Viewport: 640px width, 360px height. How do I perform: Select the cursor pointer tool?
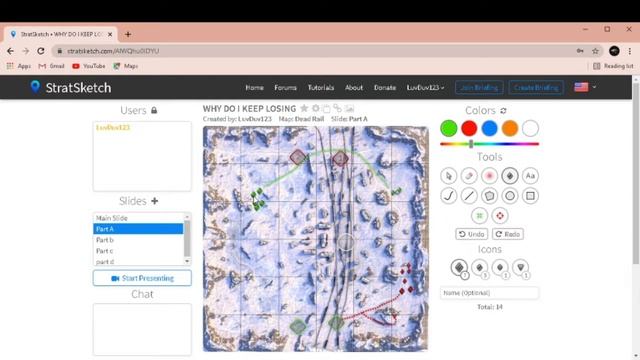tap(449, 176)
